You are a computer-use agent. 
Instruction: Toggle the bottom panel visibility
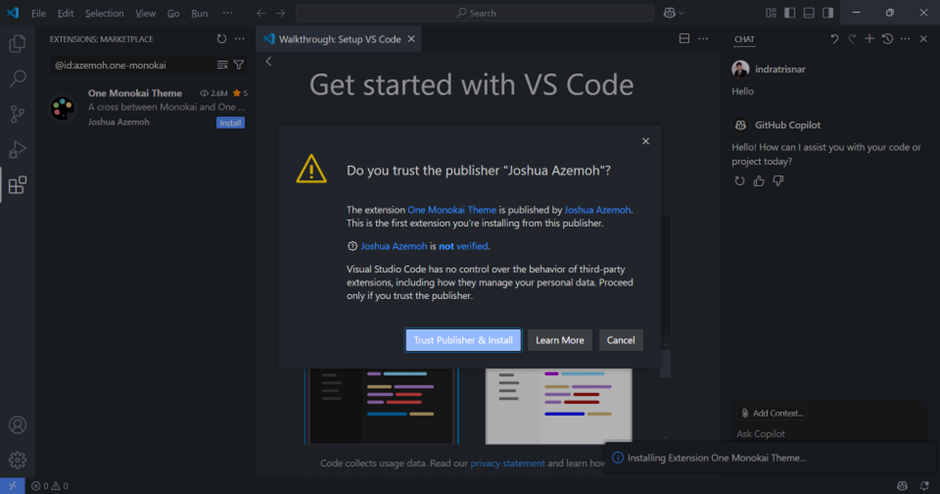pyautogui.click(x=809, y=13)
